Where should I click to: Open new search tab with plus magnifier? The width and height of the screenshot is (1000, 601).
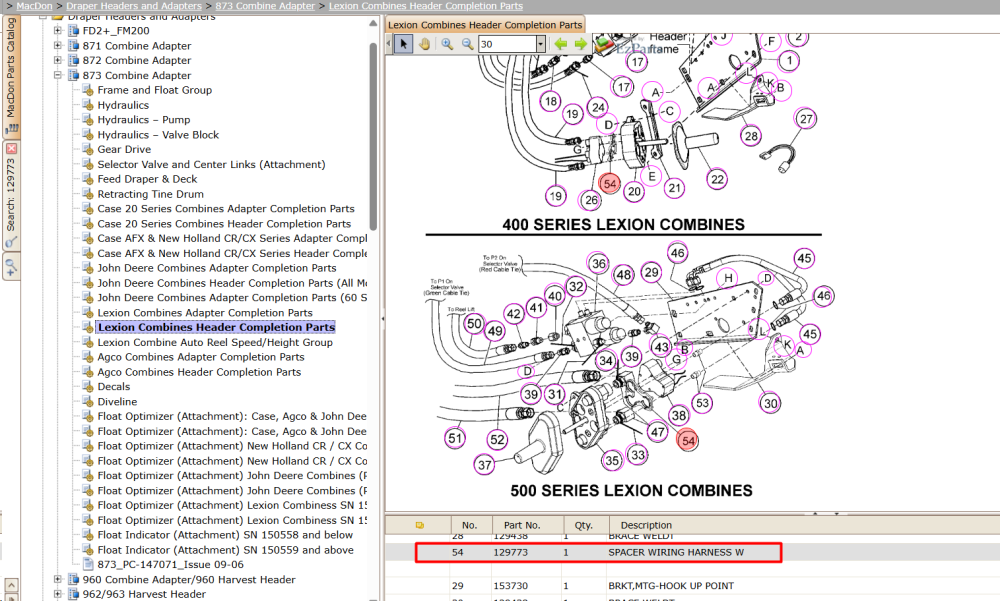tap(11, 266)
